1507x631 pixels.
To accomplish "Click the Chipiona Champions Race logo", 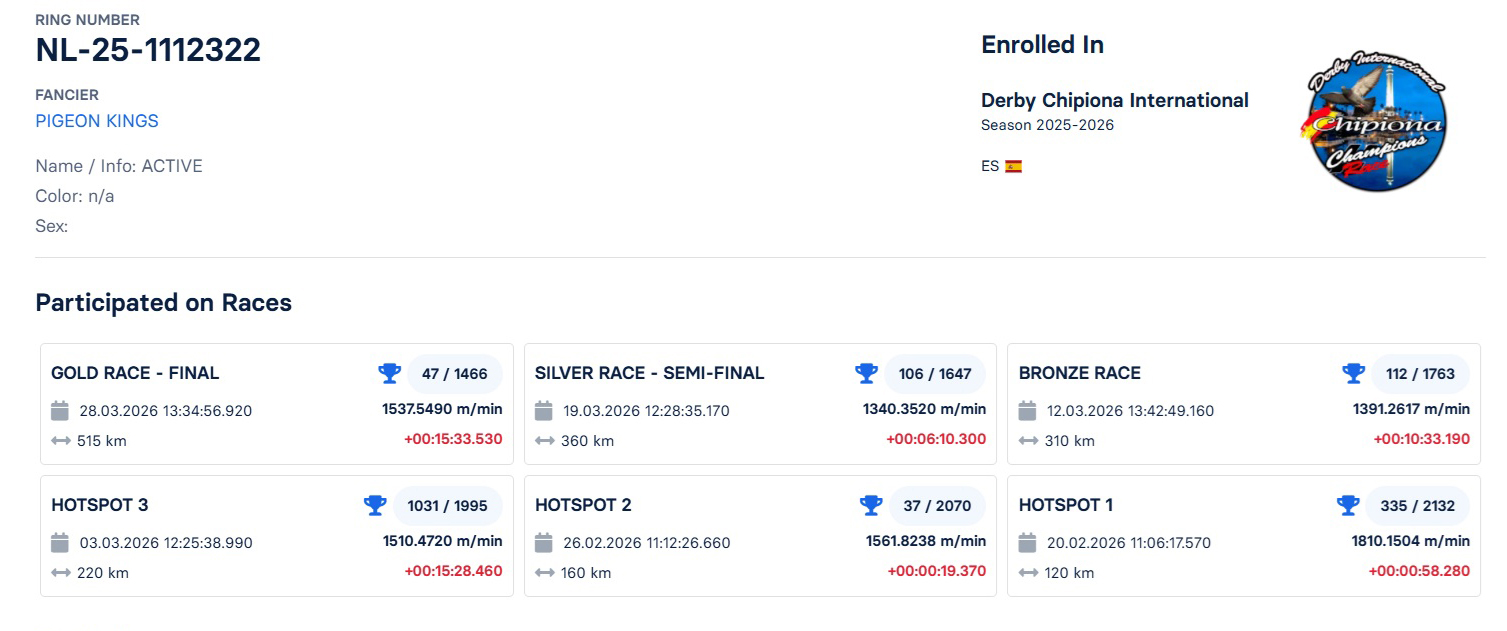I will pos(1376,121).
